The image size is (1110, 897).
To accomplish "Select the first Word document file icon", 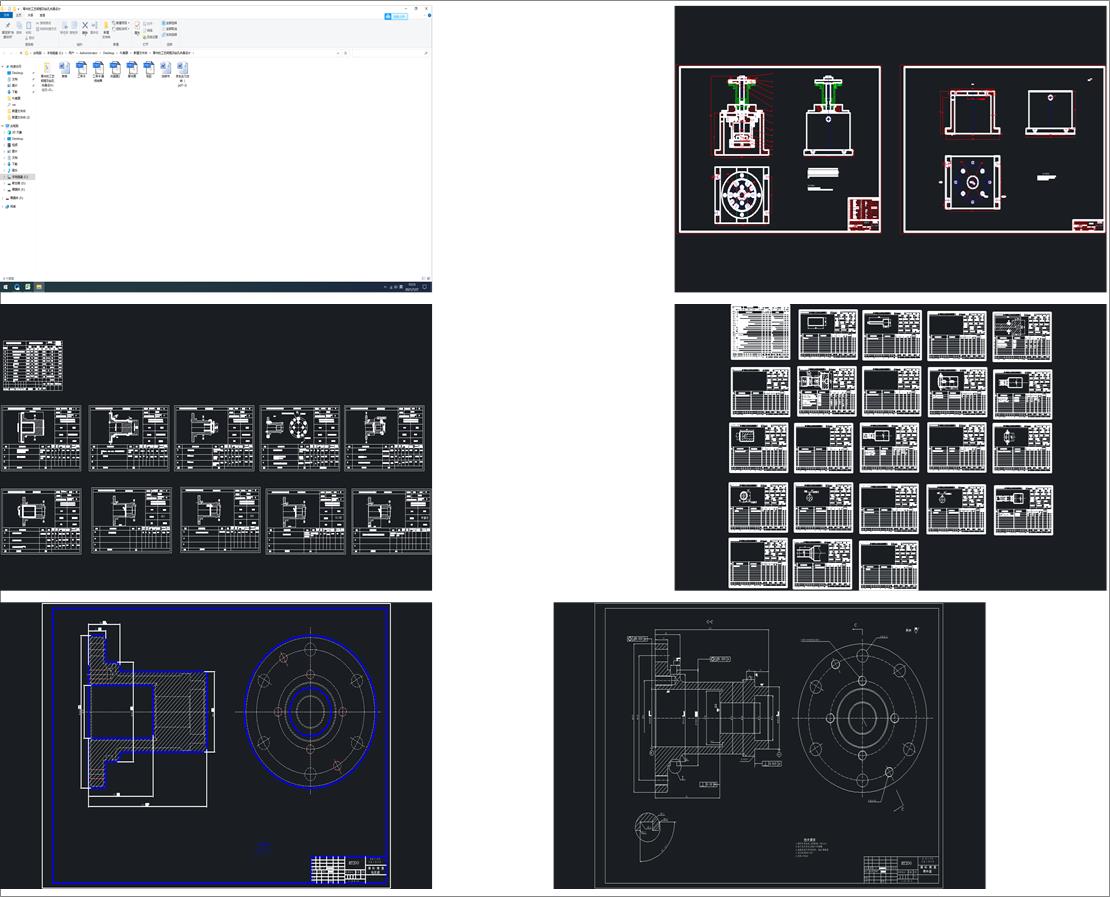I will pos(64,69).
